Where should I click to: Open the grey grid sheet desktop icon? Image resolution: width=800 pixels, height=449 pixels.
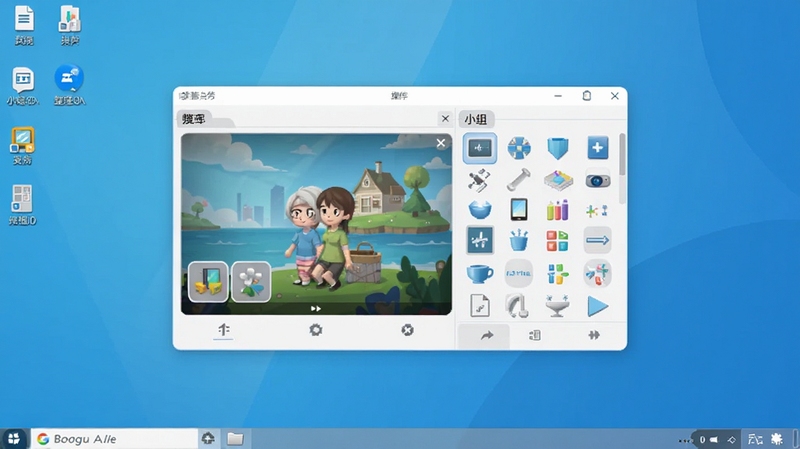point(22,205)
